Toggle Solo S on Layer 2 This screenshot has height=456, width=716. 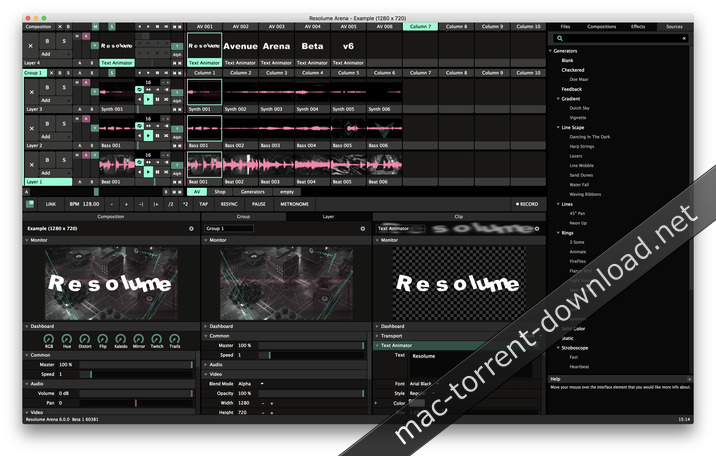tap(64, 123)
